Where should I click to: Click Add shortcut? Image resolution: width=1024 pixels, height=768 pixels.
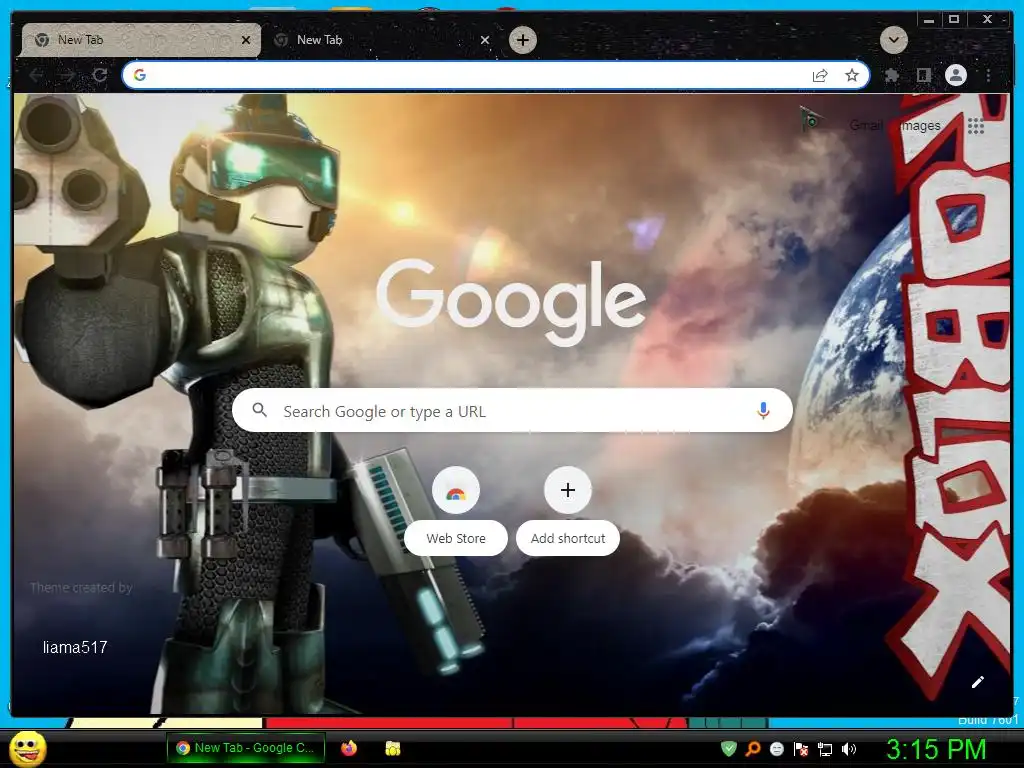pyautogui.click(x=568, y=511)
